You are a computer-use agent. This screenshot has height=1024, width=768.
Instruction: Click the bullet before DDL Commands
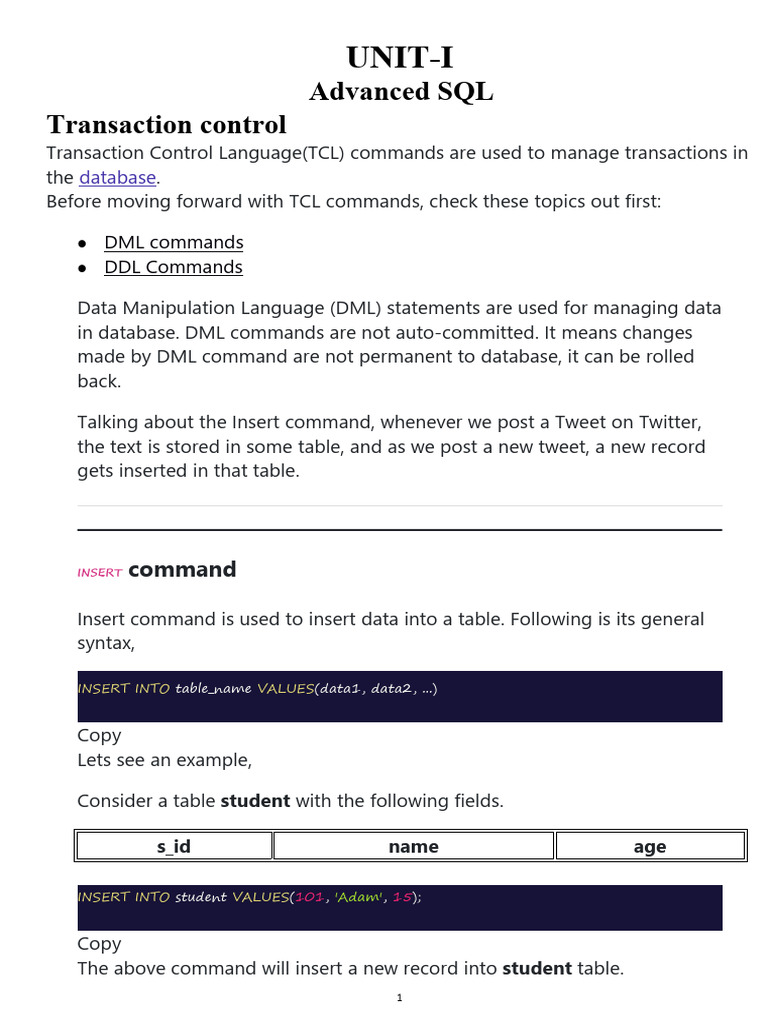tap(82, 268)
